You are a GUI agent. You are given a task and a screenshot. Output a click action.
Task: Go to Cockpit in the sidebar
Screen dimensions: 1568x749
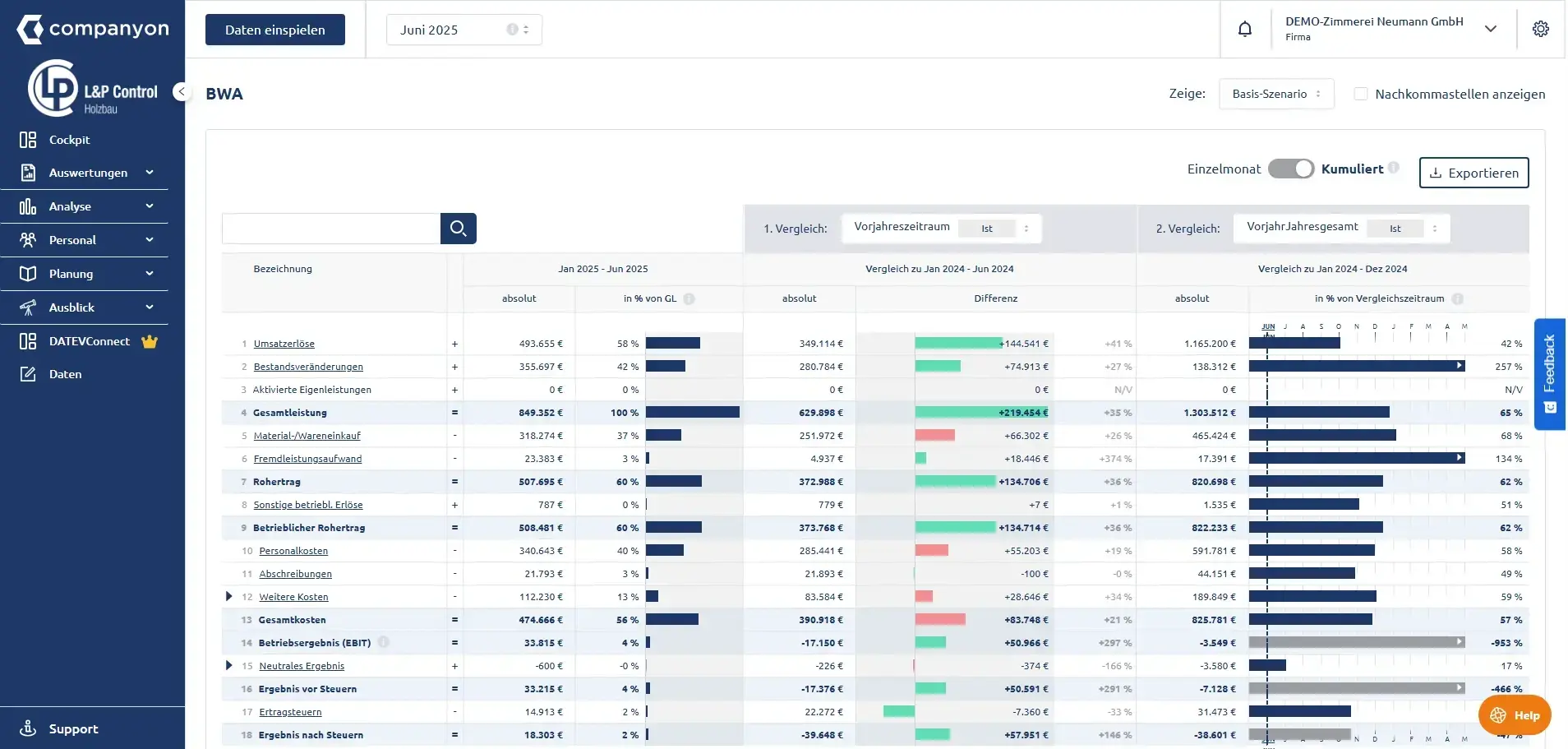coord(69,140)
